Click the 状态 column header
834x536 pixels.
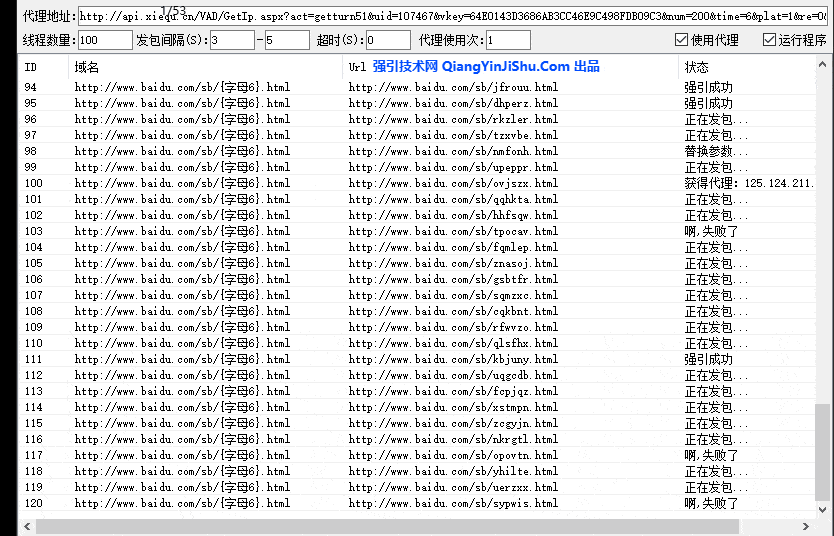point(696,68)
